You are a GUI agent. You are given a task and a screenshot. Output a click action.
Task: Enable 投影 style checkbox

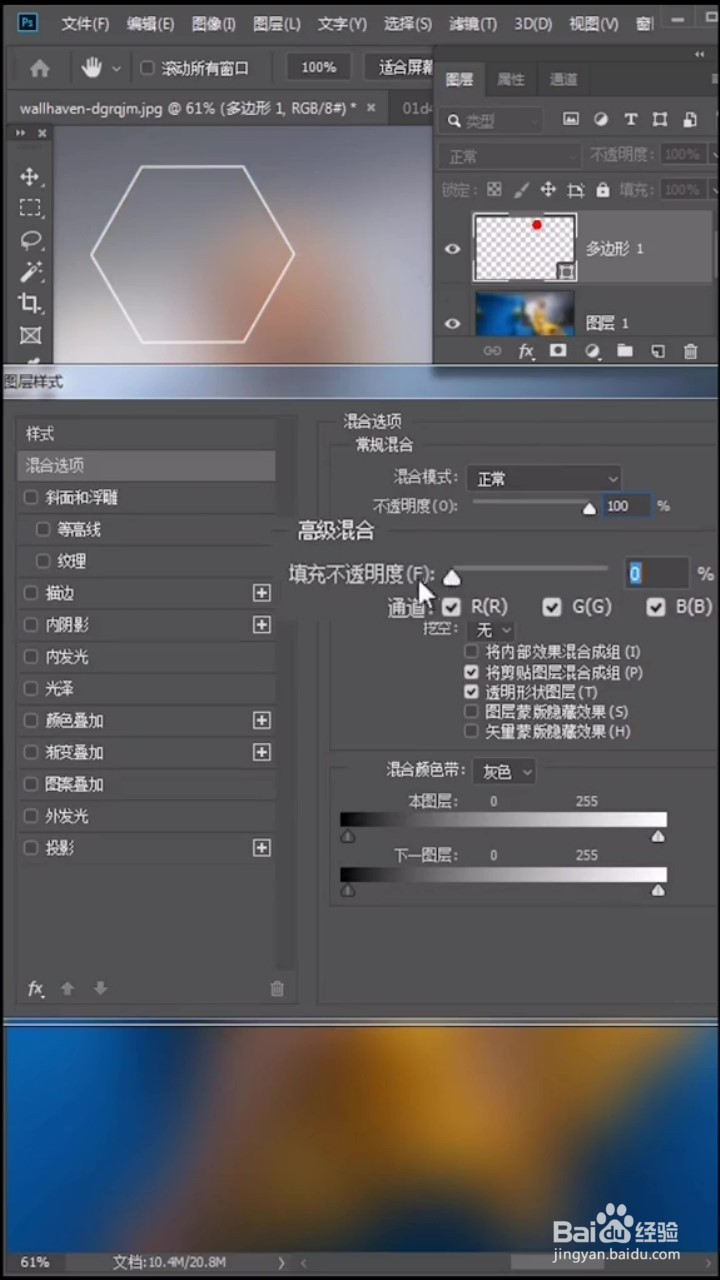tap(31, 848)
